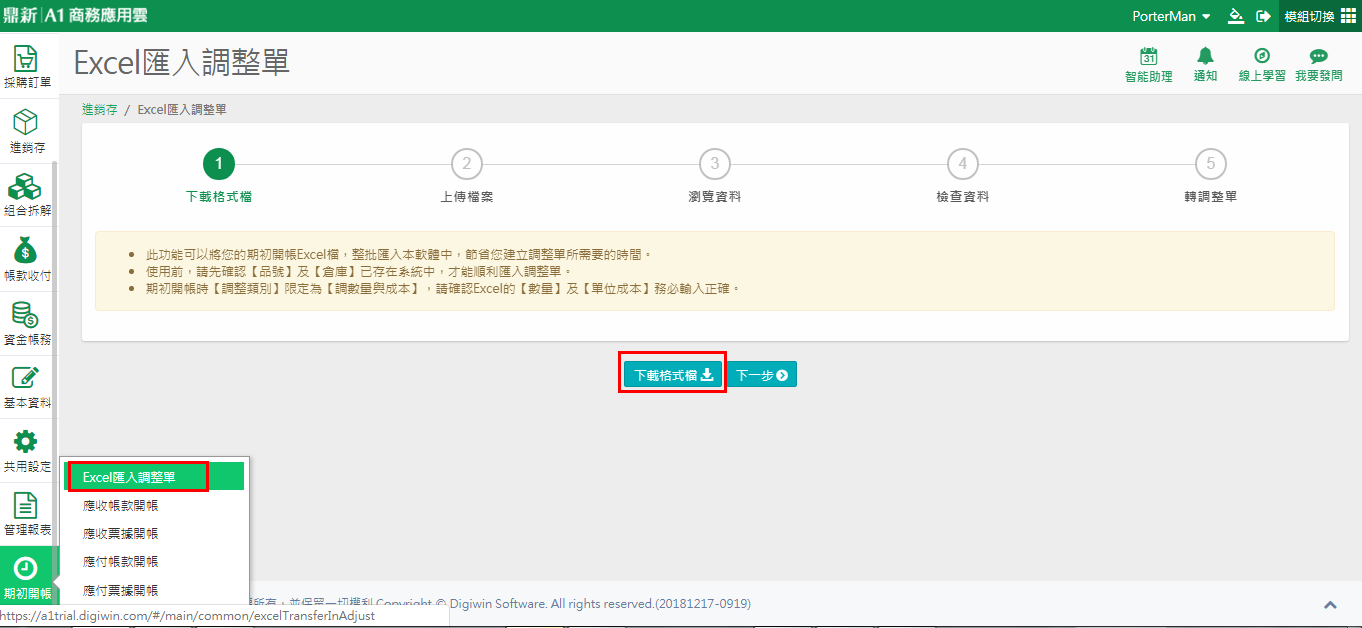This screenshot has width=1362, height=628.
Task: Open the 組合拆解 sidebar module
Action: pos(27,195)
